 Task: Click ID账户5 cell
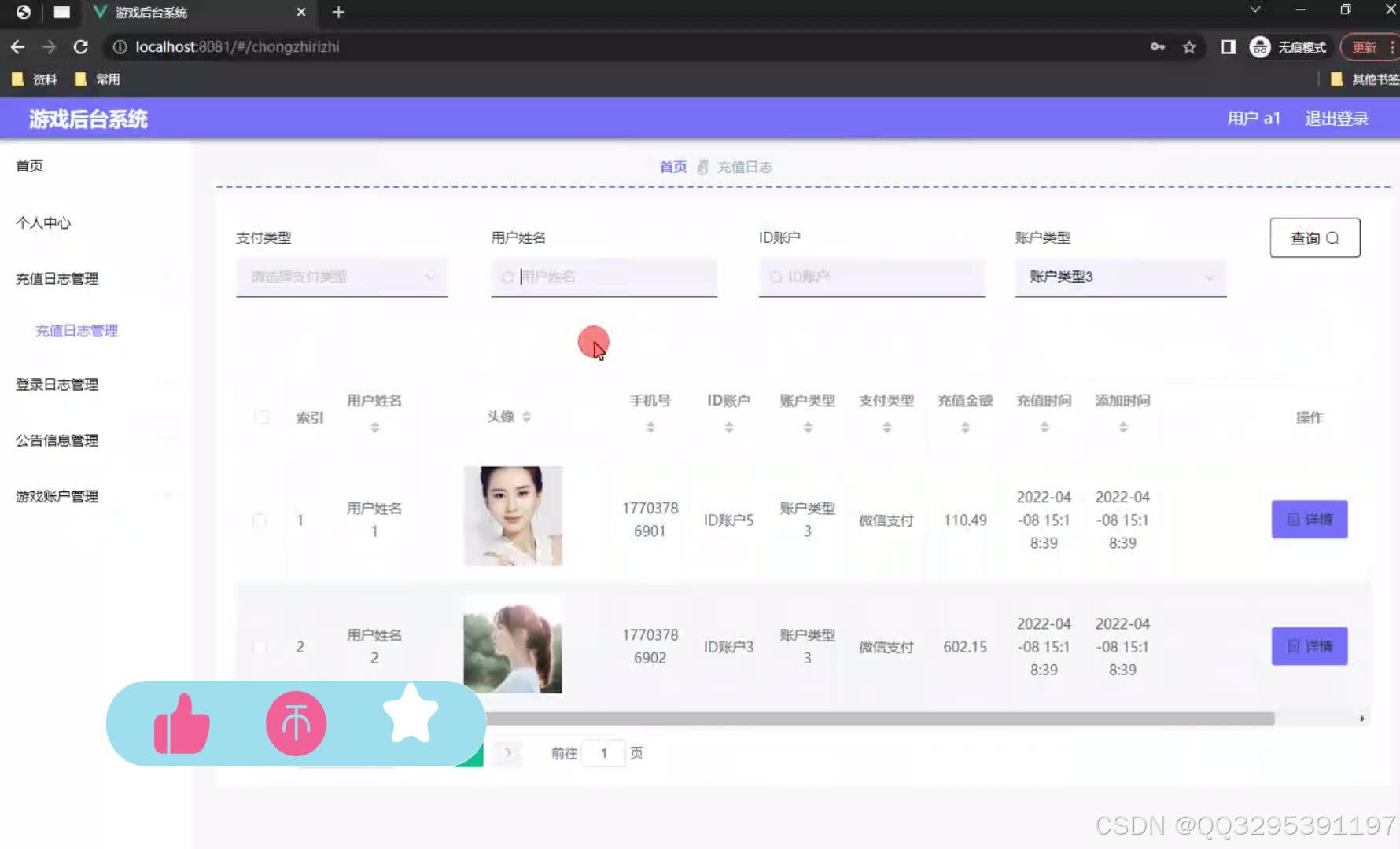point(728,520)
